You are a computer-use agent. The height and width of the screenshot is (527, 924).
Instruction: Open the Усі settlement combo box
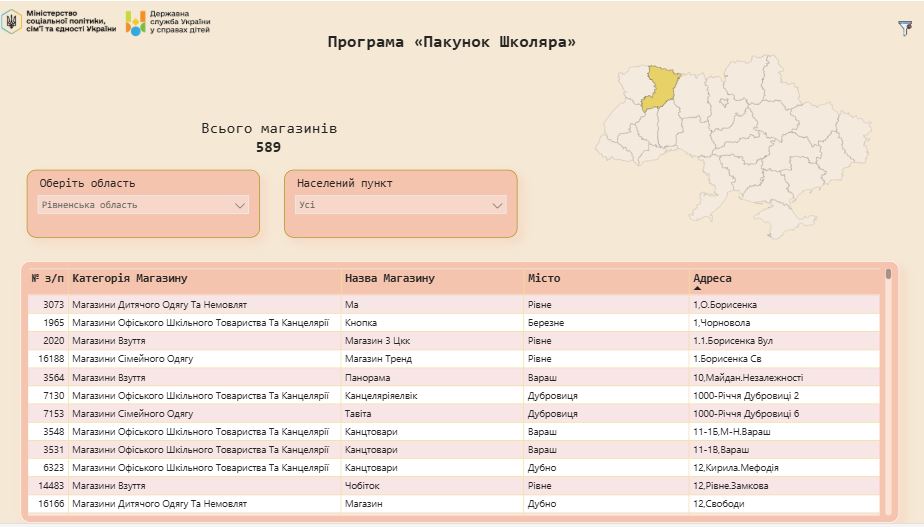400,205
